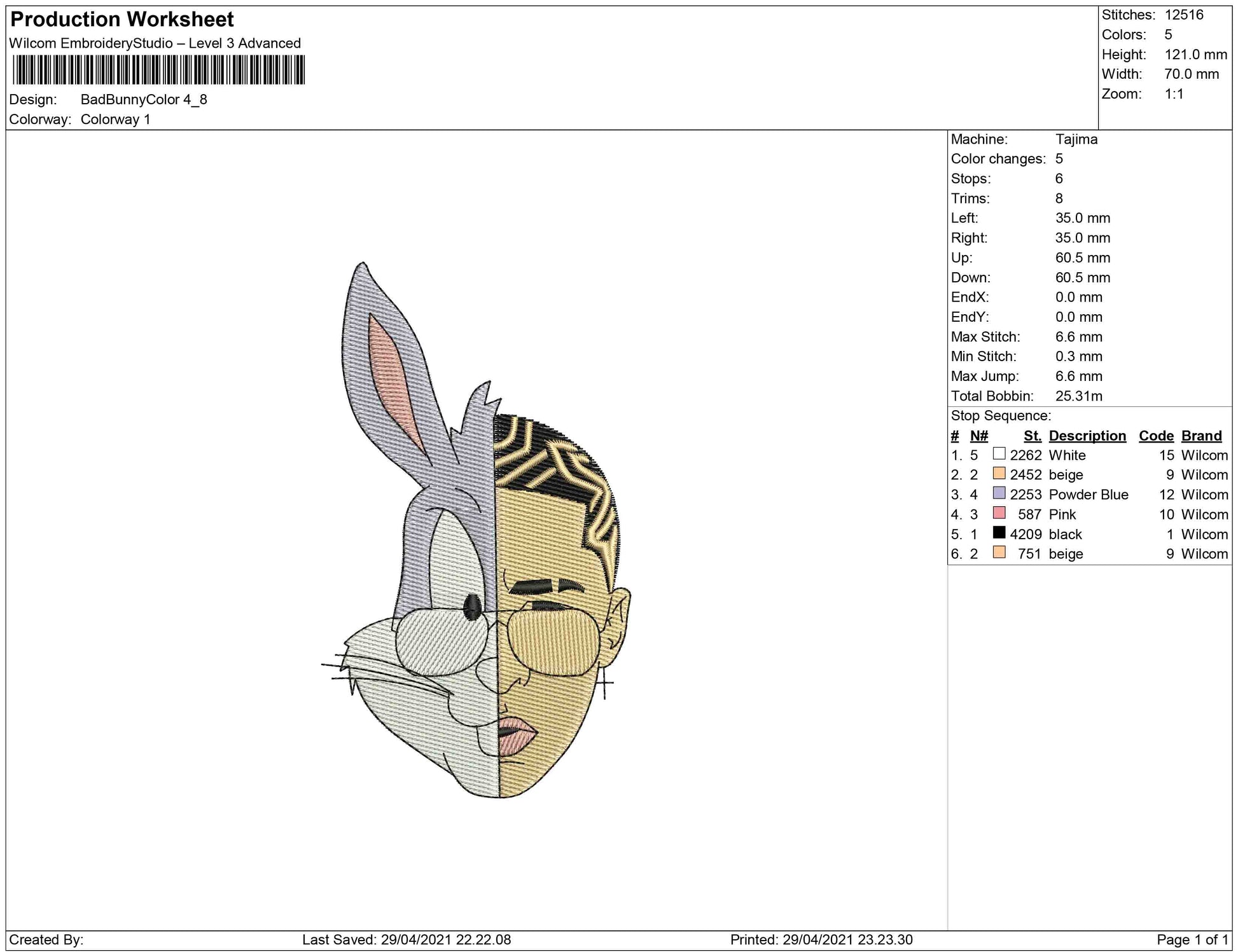Click the St. column header
1238x952 pixels.
point(1032,436)
